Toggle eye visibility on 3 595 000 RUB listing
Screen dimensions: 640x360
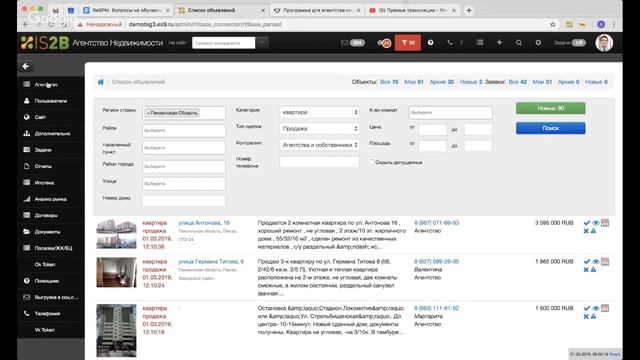[596, 223]
